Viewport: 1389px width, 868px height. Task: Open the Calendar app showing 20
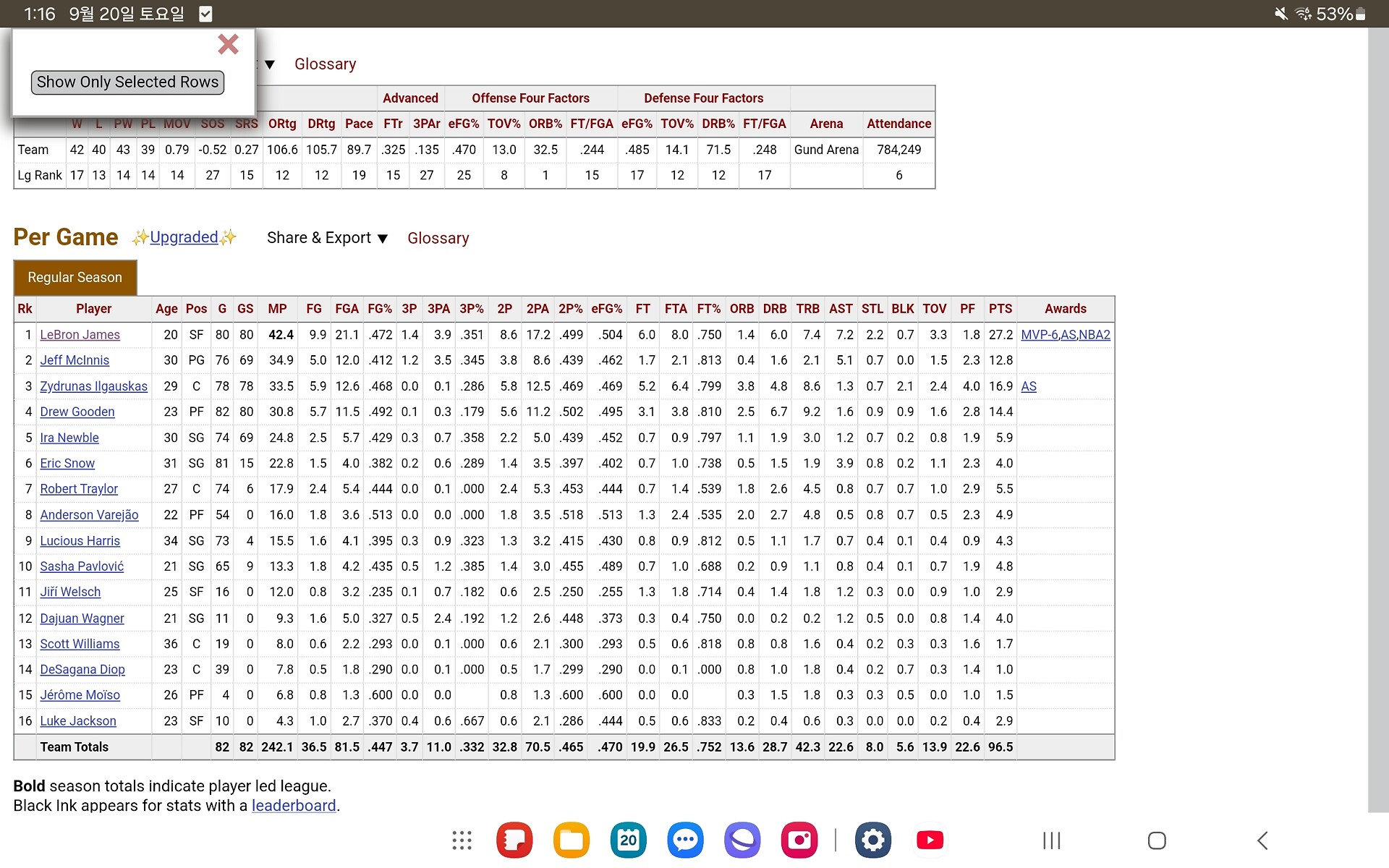(628, 841)
